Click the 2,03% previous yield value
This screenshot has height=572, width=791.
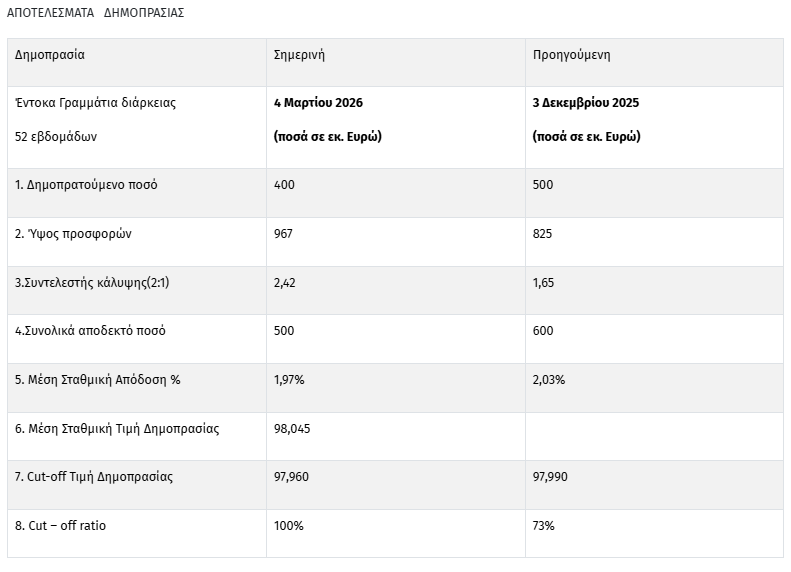[x=549, y=380]
